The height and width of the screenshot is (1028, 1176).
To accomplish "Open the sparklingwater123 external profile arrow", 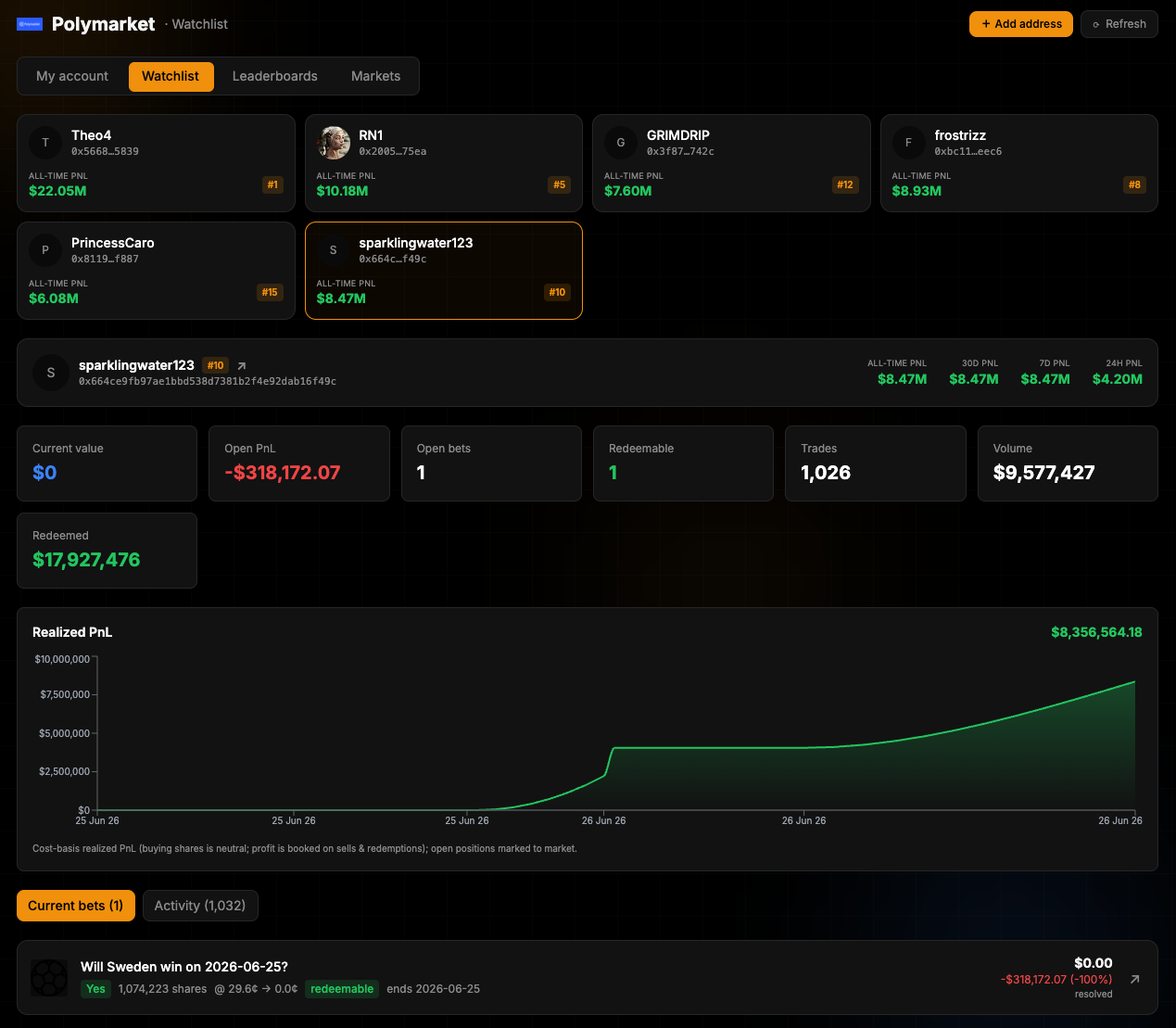I will point(242,366).
